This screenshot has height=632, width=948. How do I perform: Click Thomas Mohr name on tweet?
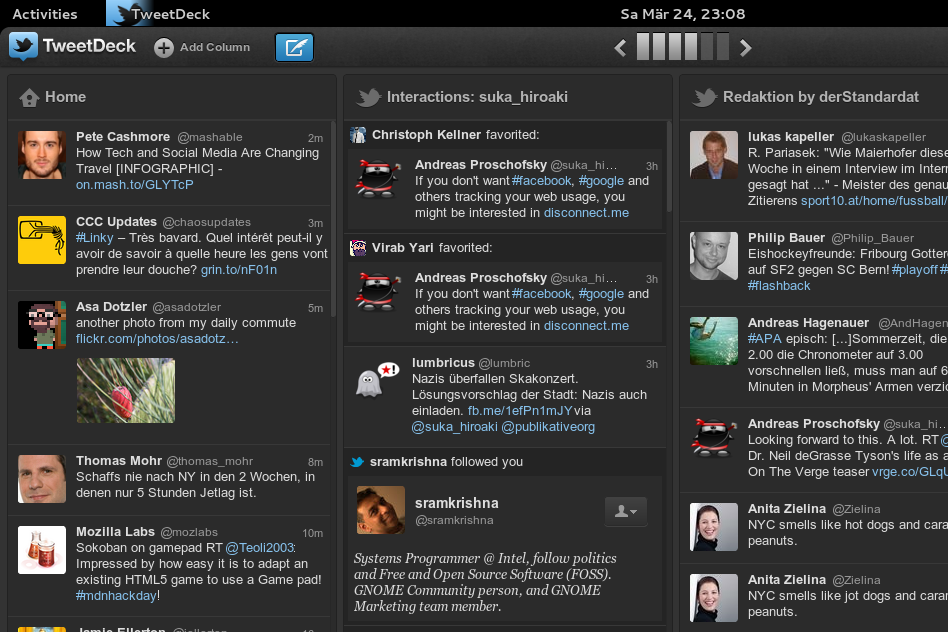tap(118, 461)
